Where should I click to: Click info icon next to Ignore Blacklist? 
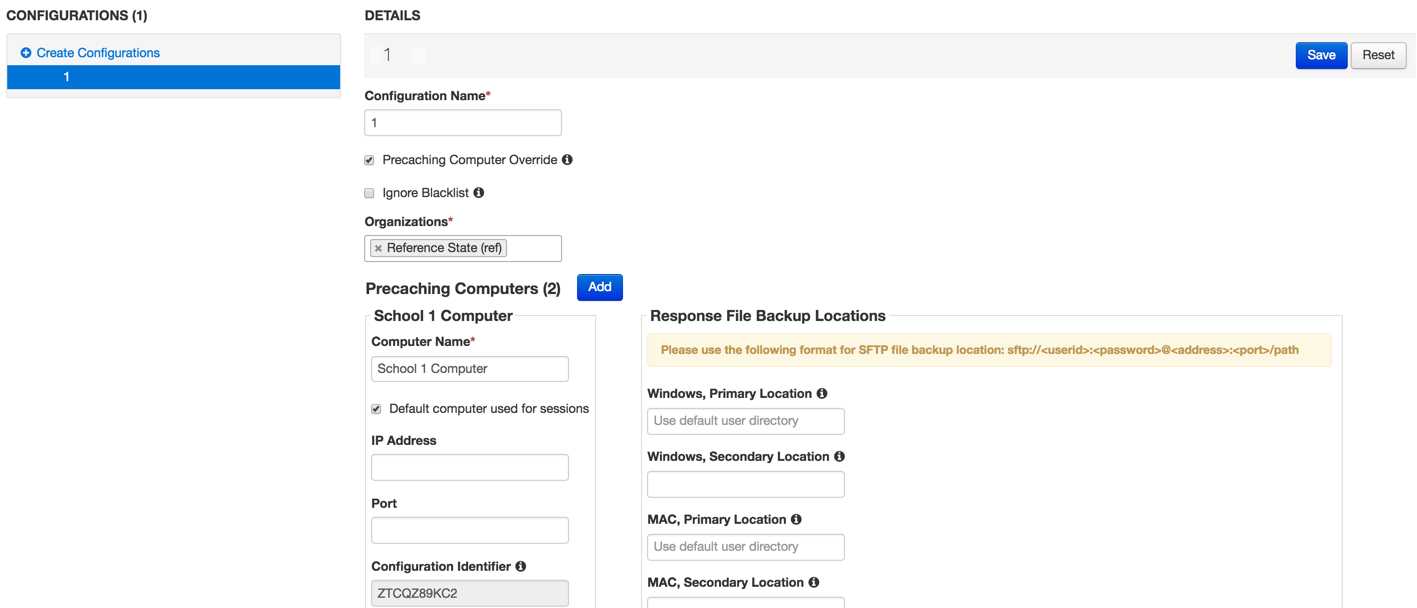(478, 193)
